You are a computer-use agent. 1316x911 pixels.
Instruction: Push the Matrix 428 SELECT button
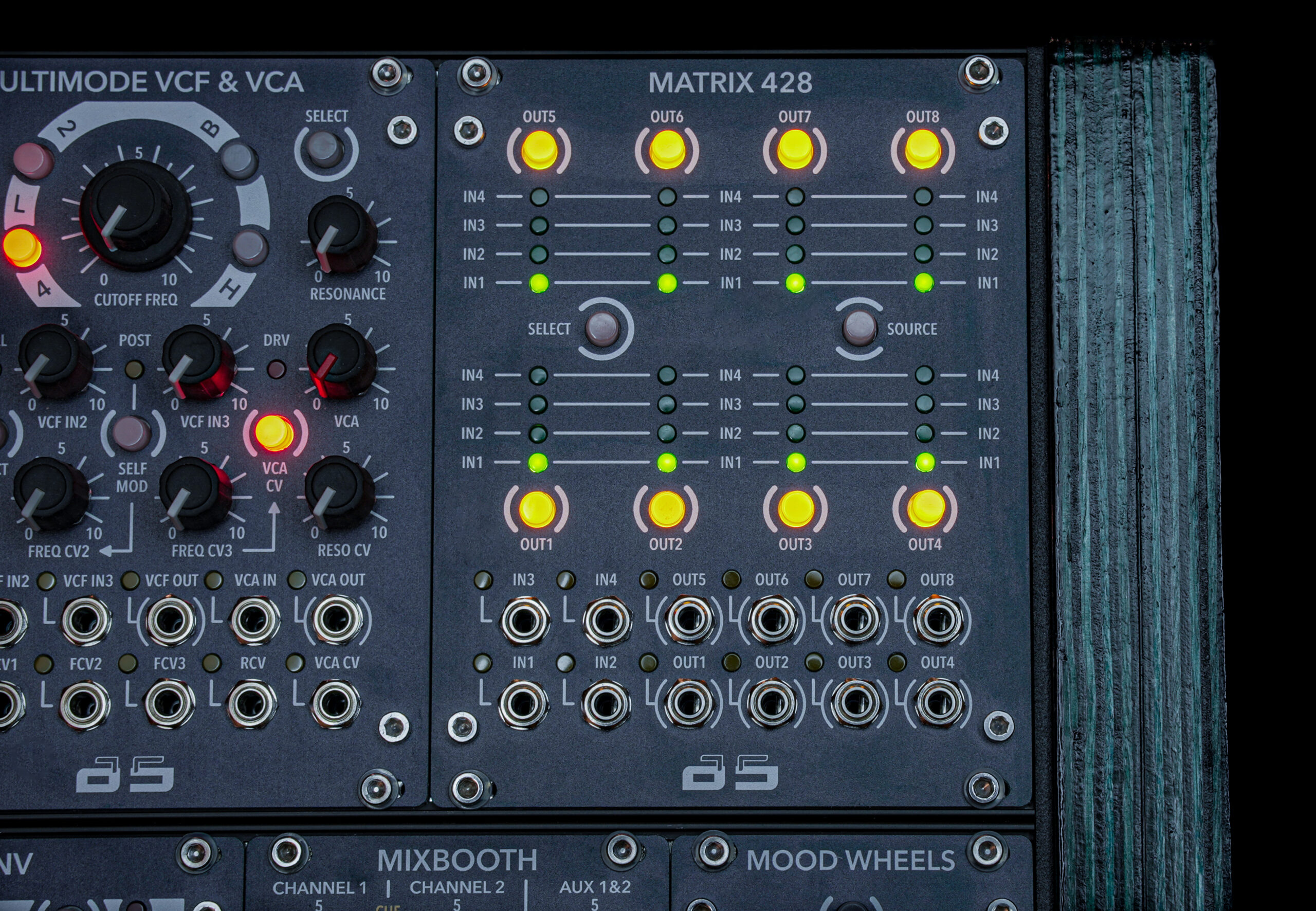[602, 329]
